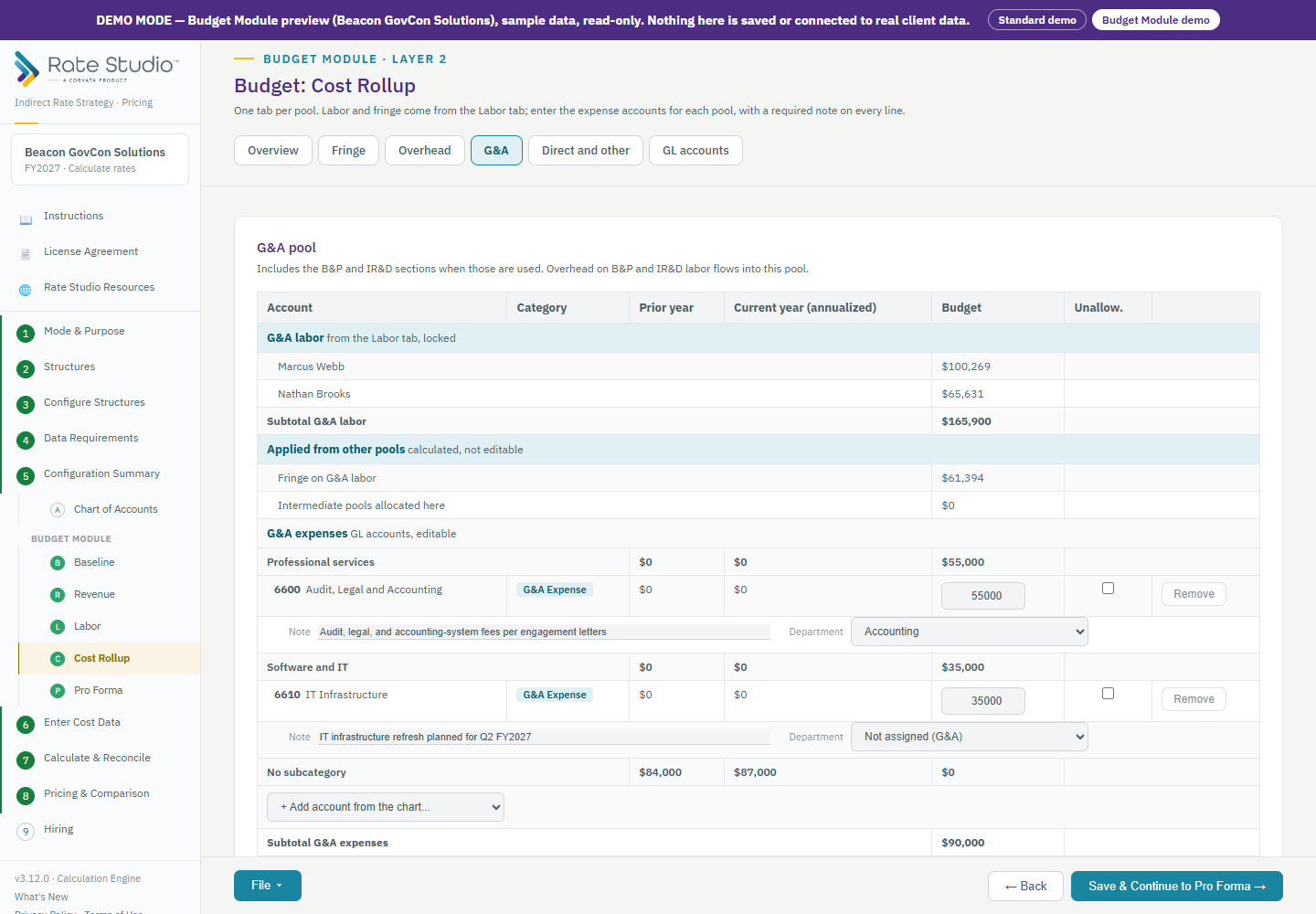Image resolution: width=1316 pixels, height=914 pixels.
Task: Open the Accounting department dropdown
Action: coord(970,632)
